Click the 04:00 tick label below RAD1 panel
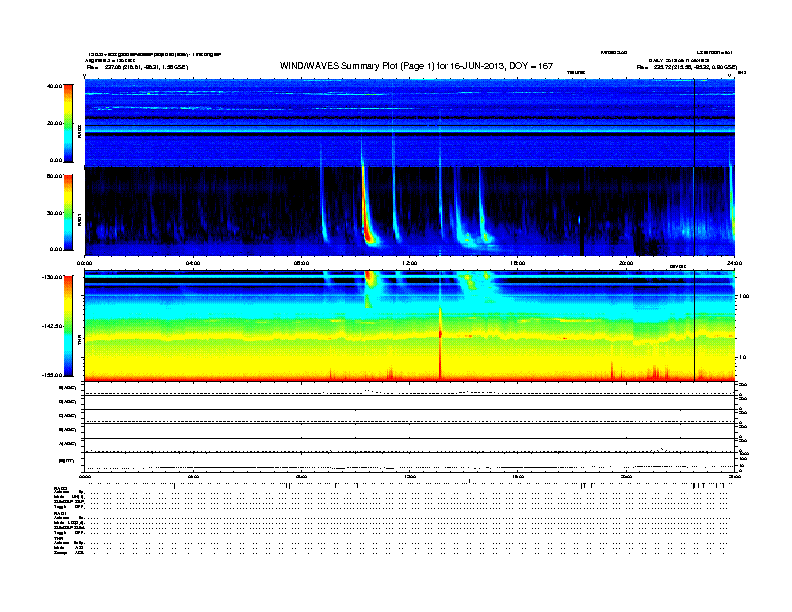Viewport: 792px width, 612px height. click(x=193, y=263)
